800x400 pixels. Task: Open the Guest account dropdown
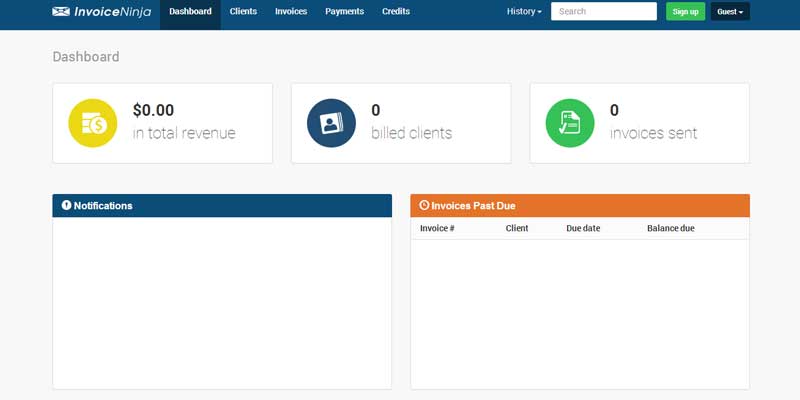pos(730,12)
